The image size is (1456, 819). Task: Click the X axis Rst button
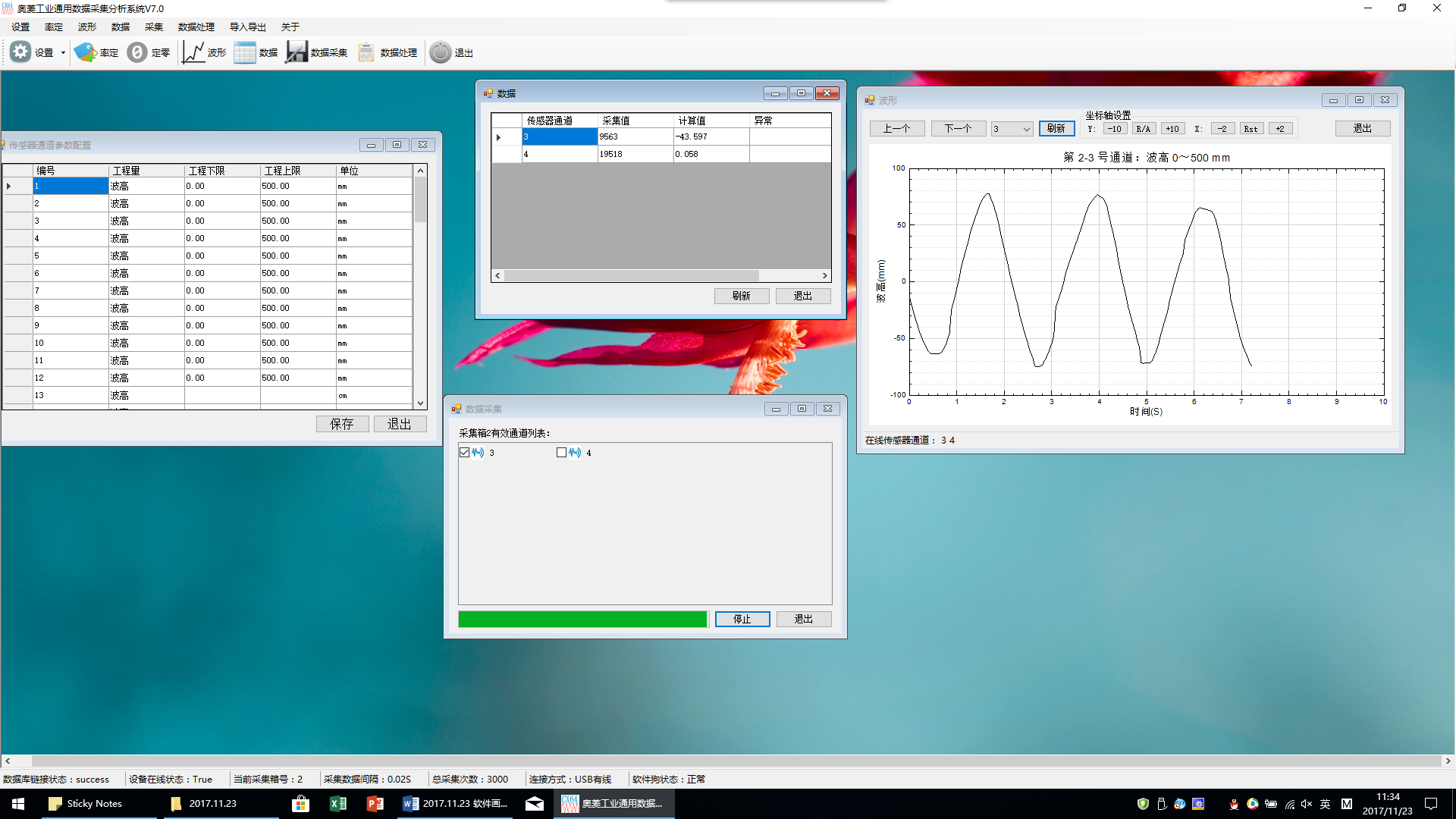[1251, 129]
